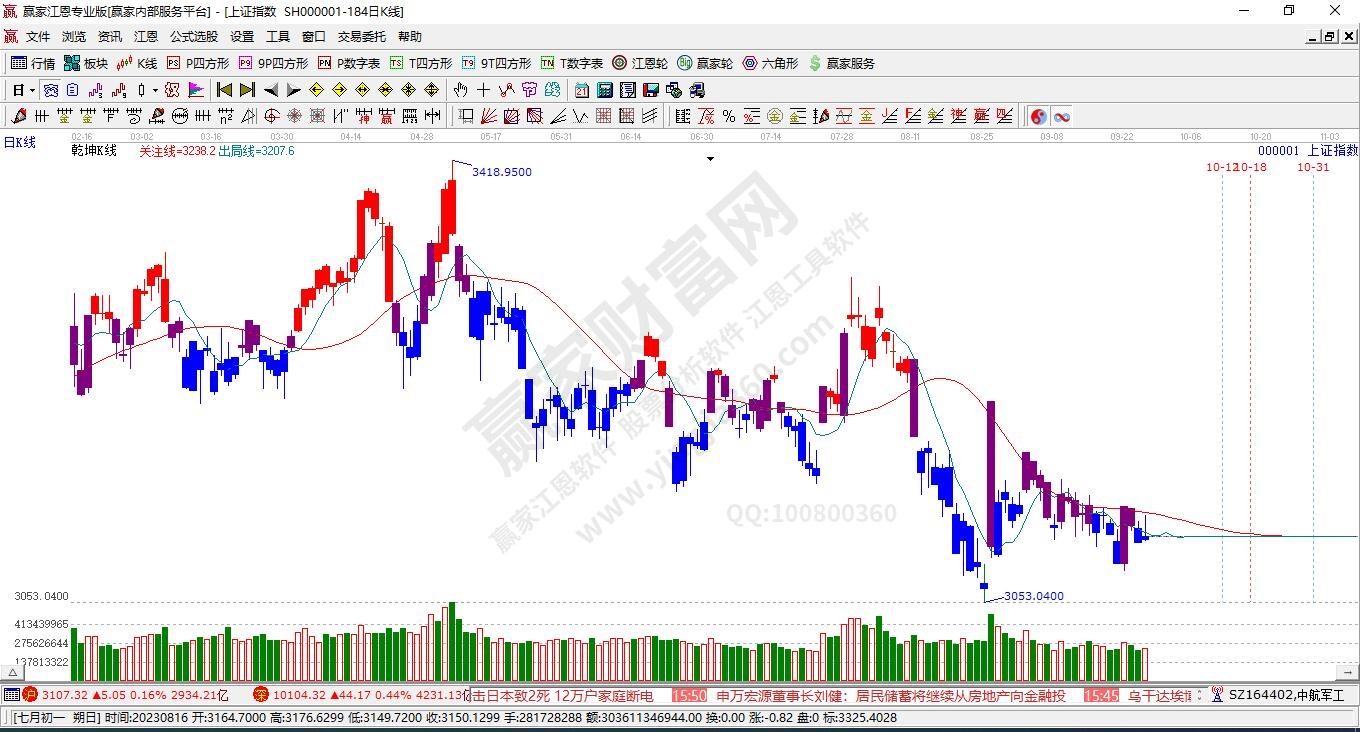Open the 交易委托 menu
The height and width of the screenshot is (732, 1360).
click(x=361, y=37)
